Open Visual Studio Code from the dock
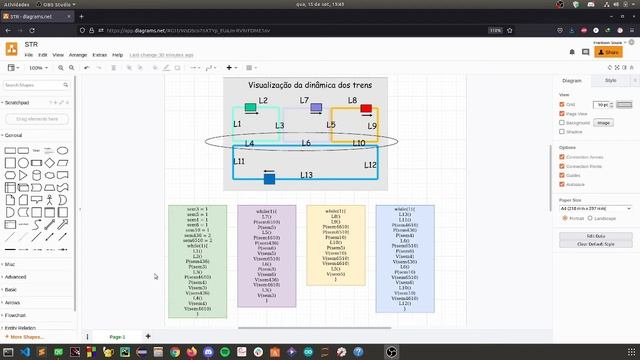This screenshot has height=360, width=640. click(25, 352)
